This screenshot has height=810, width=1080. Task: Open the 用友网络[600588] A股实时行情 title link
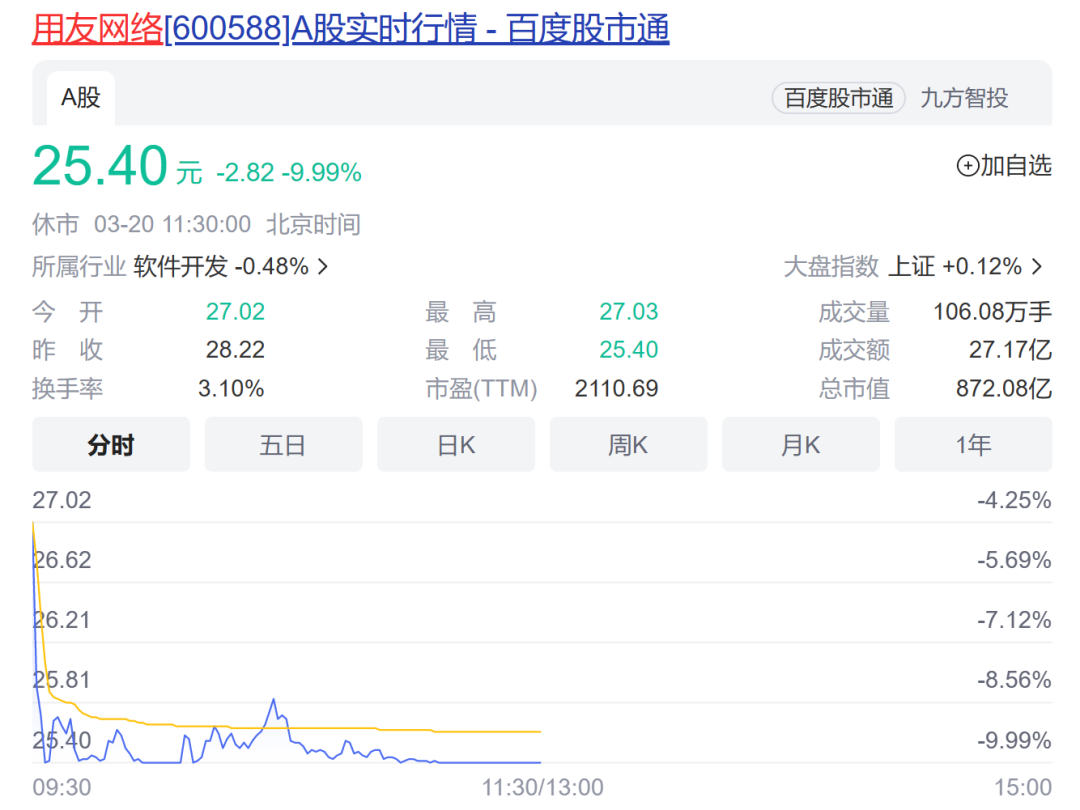[351, 29]
